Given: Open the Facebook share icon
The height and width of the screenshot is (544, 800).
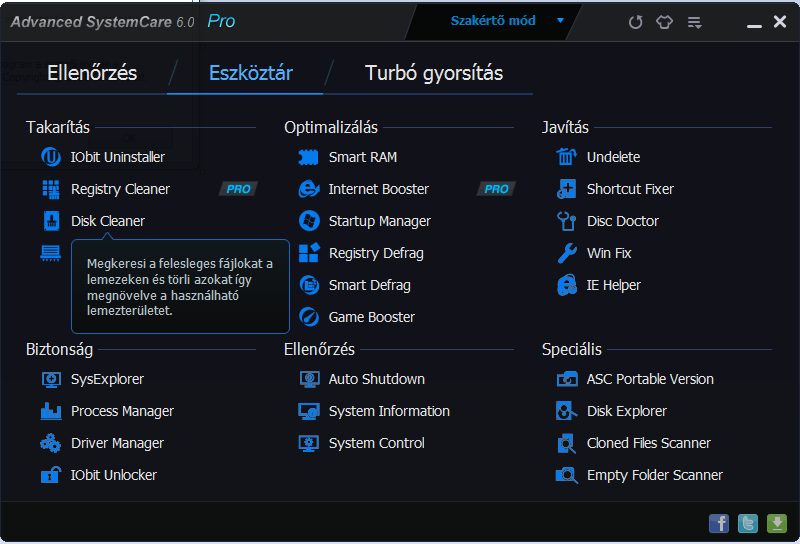Looking at the screenshot, I should [x=719, y=523].
